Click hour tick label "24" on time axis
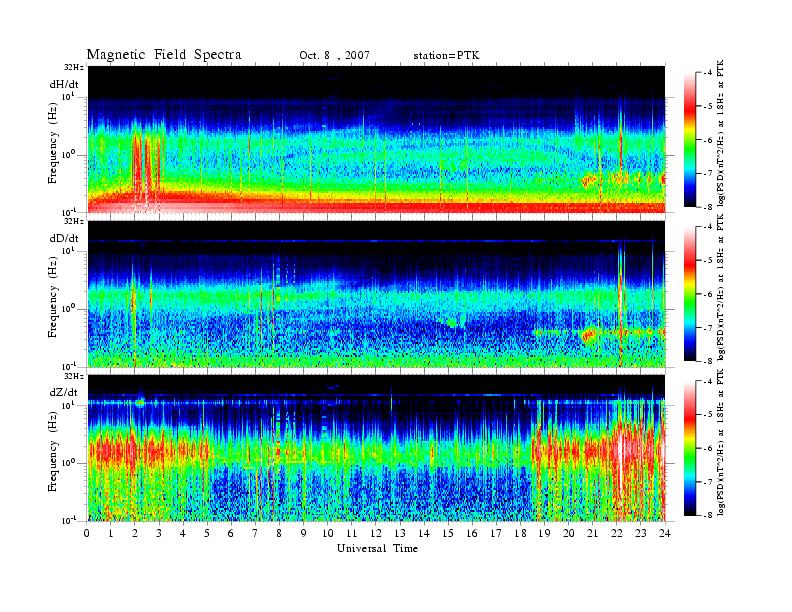Screen dimensions: 792x612 pyautogui.click(x=665, y=533)
